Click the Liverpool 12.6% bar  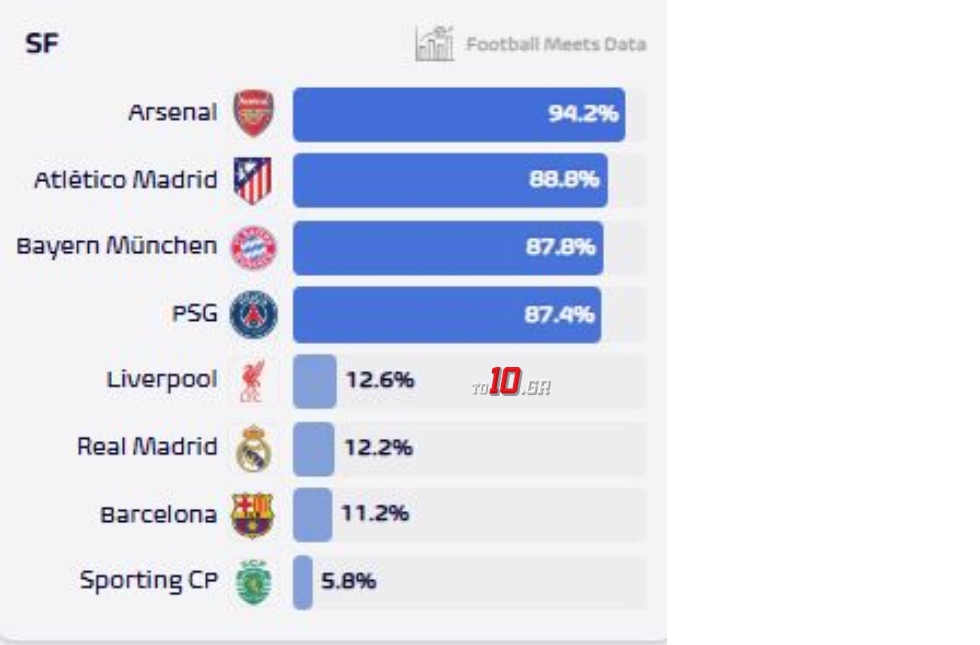click(x=314, y=381)
